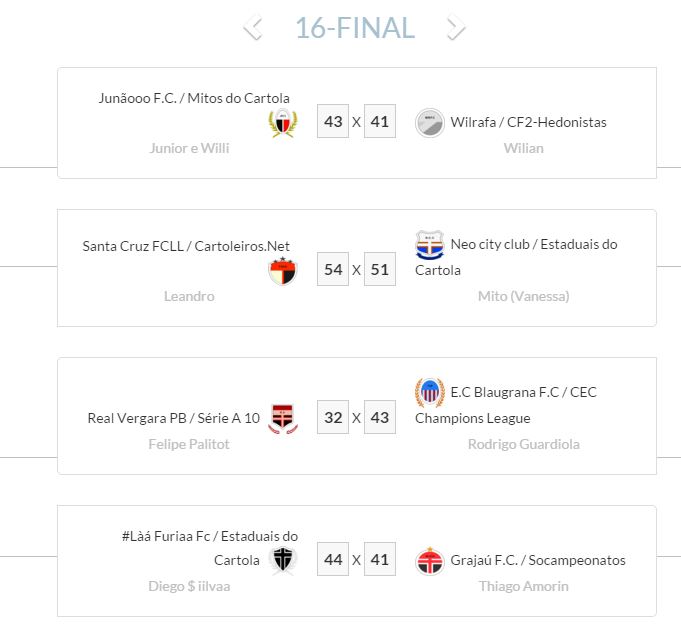Click owner name Mito (Vanessa)

point(523,296)
